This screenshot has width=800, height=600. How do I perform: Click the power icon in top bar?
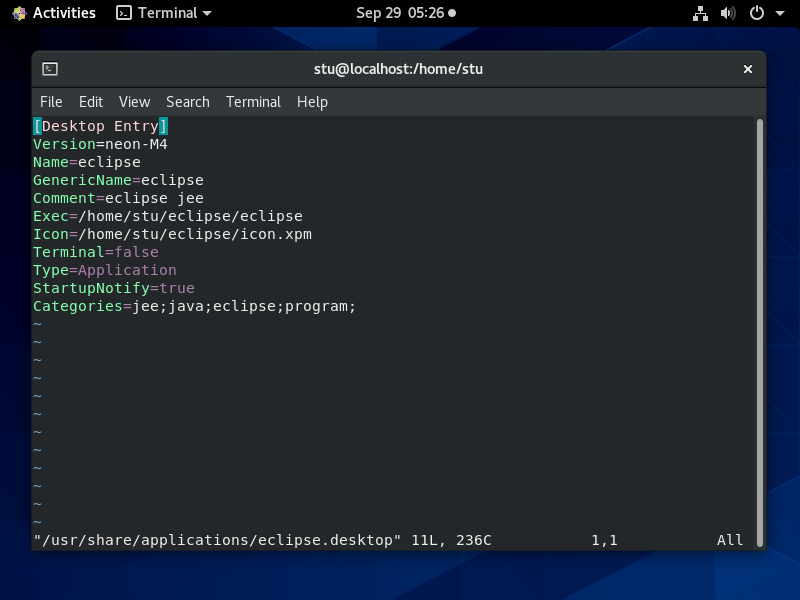click(x=757, y=13)
